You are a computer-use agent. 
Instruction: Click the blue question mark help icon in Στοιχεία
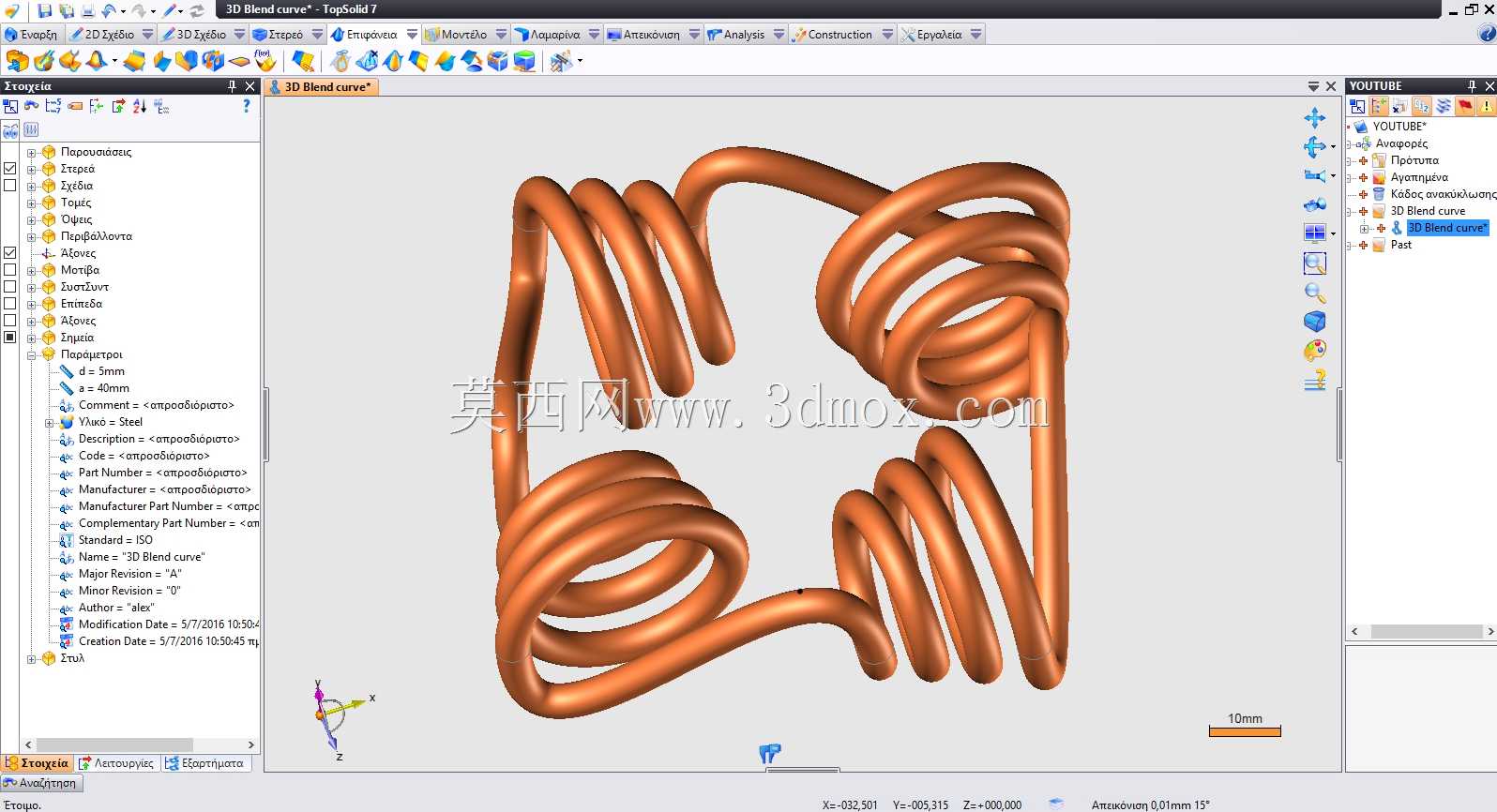tap(247, 106)
